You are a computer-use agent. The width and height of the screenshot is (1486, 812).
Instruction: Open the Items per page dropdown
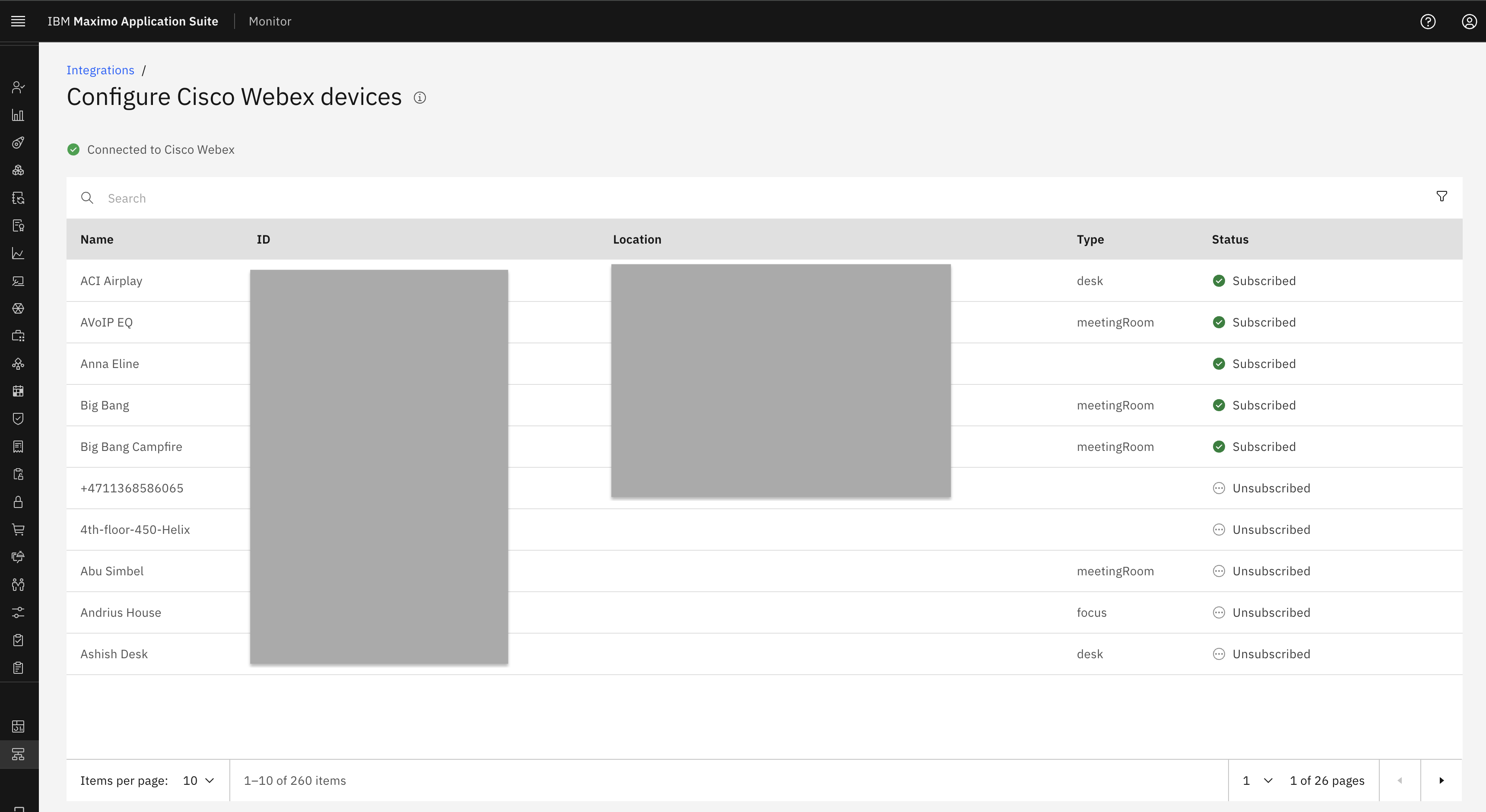(x=198, y=780)
